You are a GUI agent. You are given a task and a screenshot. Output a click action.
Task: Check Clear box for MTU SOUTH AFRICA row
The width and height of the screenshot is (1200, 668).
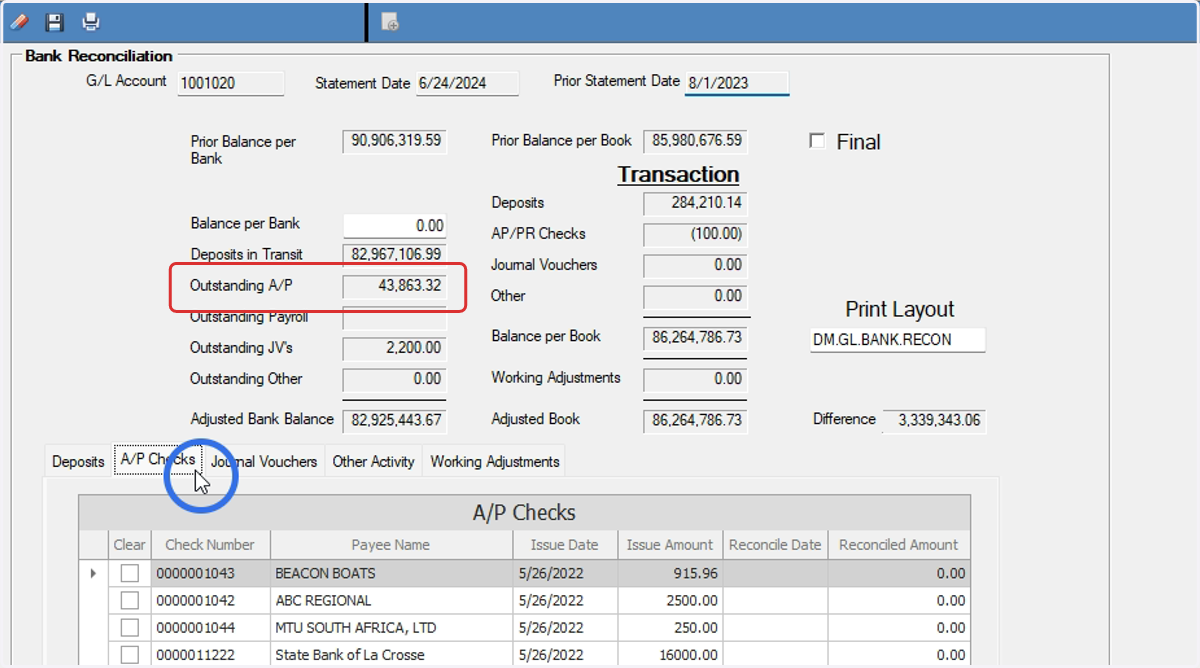tap(130, 627)
